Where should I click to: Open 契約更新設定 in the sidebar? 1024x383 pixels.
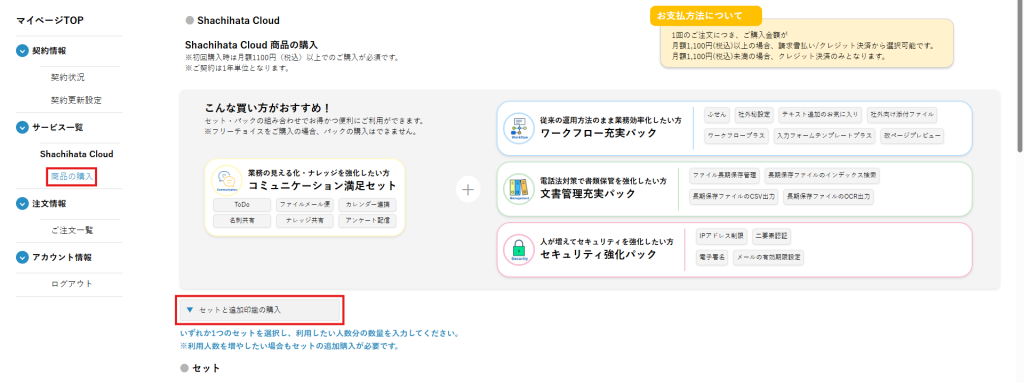tap(76, 101)
